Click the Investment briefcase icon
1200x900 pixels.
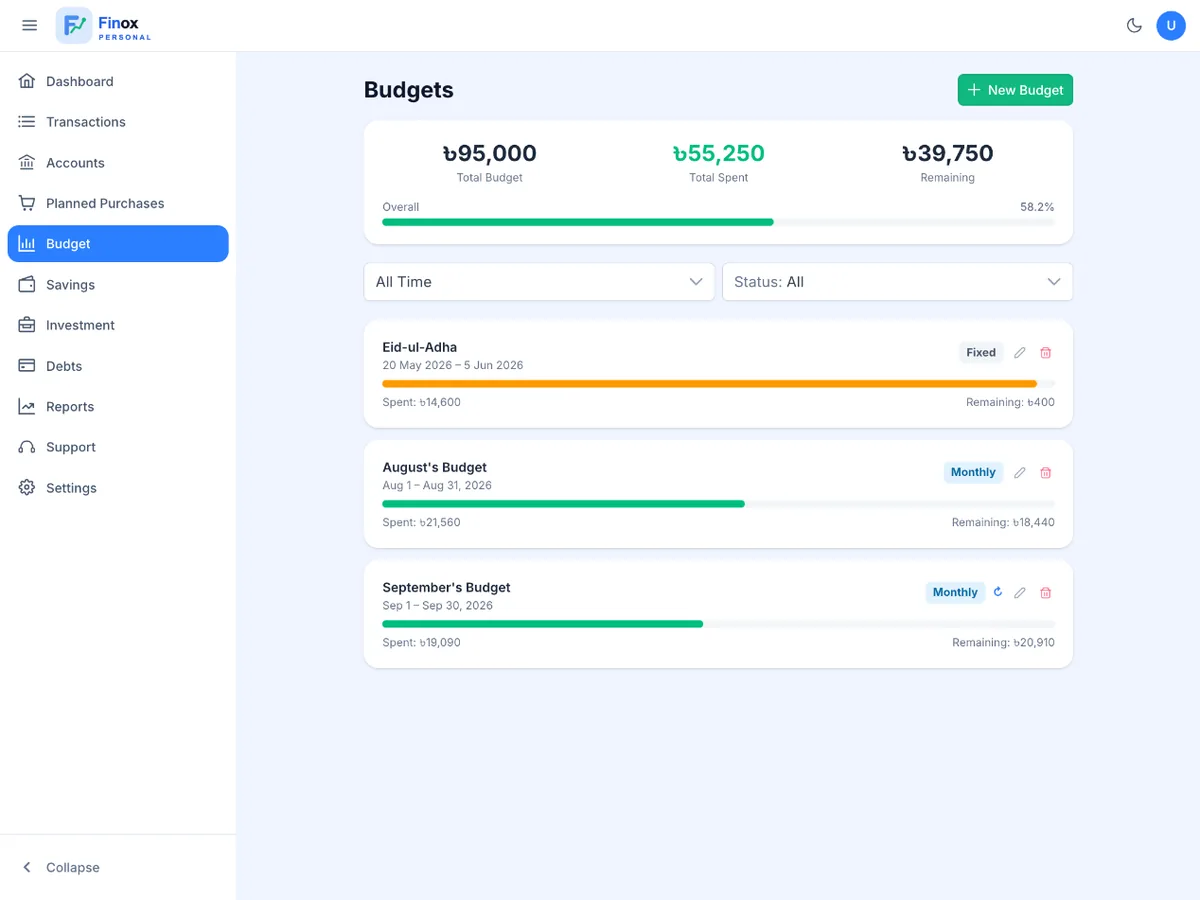tap(27, 325)
